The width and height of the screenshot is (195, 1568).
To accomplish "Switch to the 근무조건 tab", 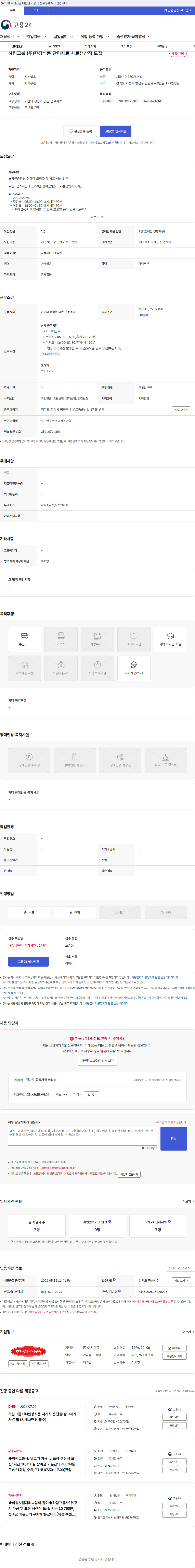I will click(54, 46).
